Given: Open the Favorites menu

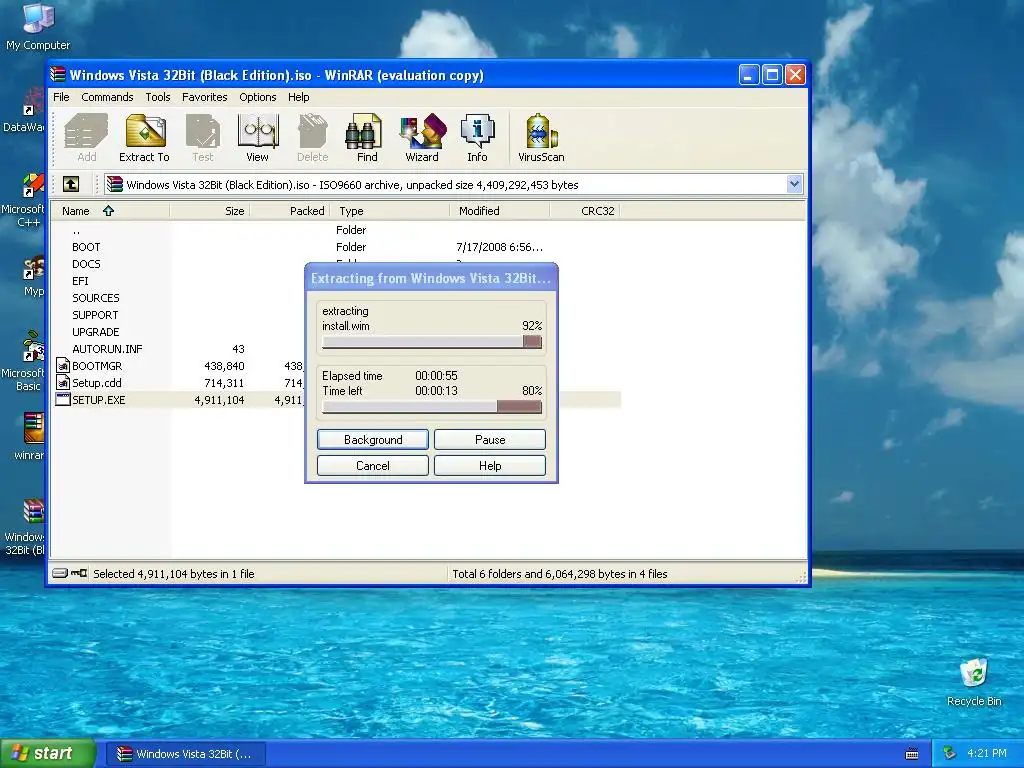Looking at the screenshot, I should (204, 97).
